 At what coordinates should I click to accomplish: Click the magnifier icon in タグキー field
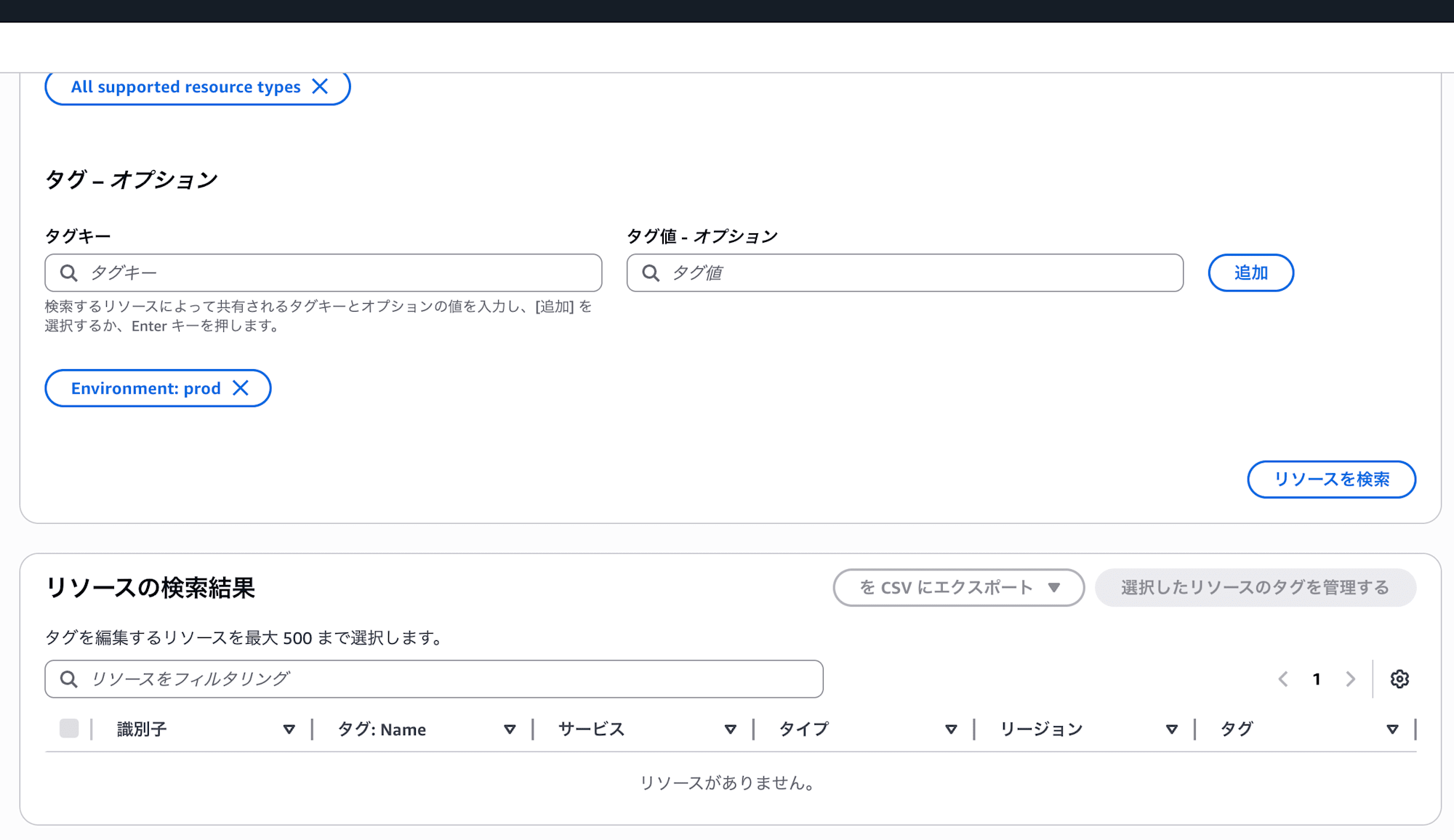69,272
